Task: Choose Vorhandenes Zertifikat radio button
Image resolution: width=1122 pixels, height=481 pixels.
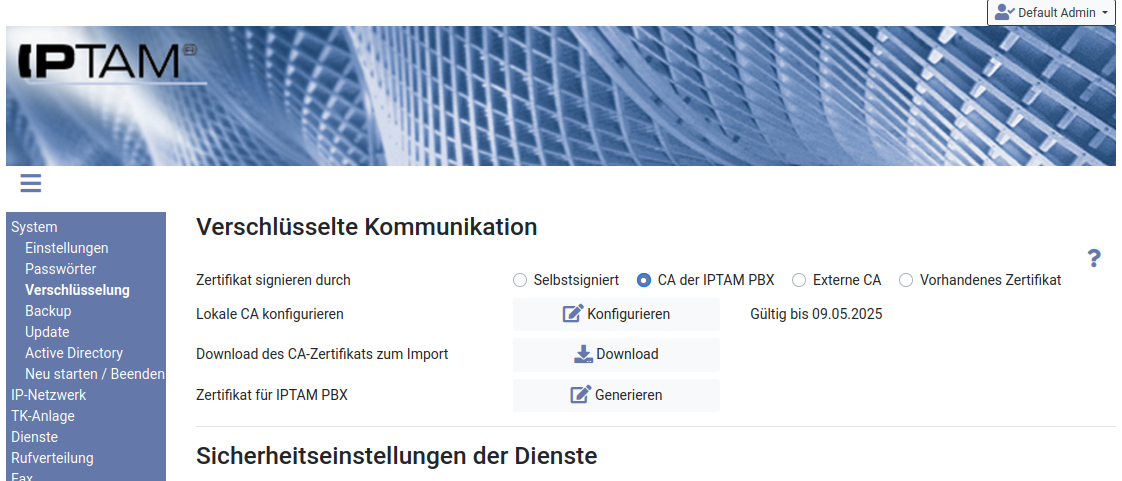Action: 906,280
